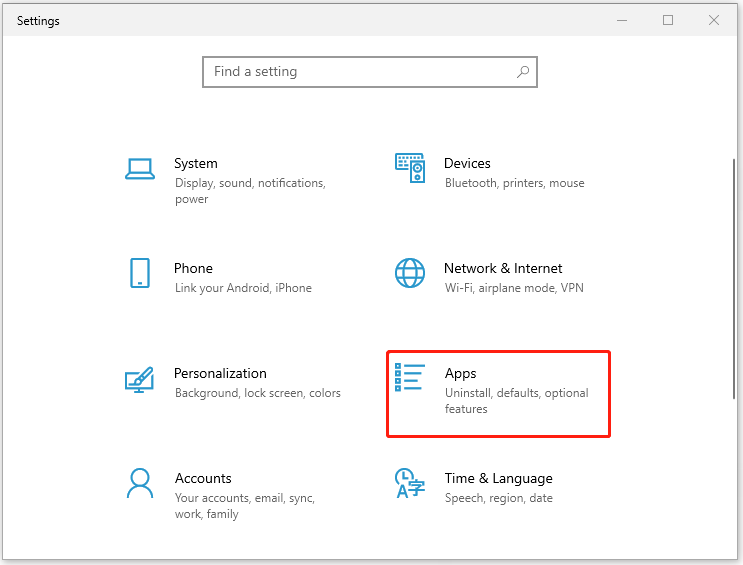Open Apps via "Uninstall, defaults, optional features" text

coord(516,393)
